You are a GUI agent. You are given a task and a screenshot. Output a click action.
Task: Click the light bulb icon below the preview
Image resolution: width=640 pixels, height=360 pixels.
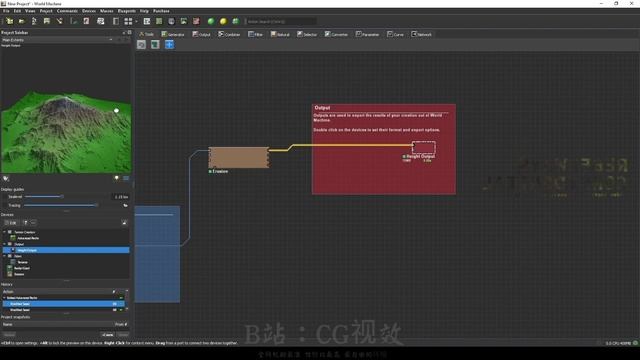point(117,178)
